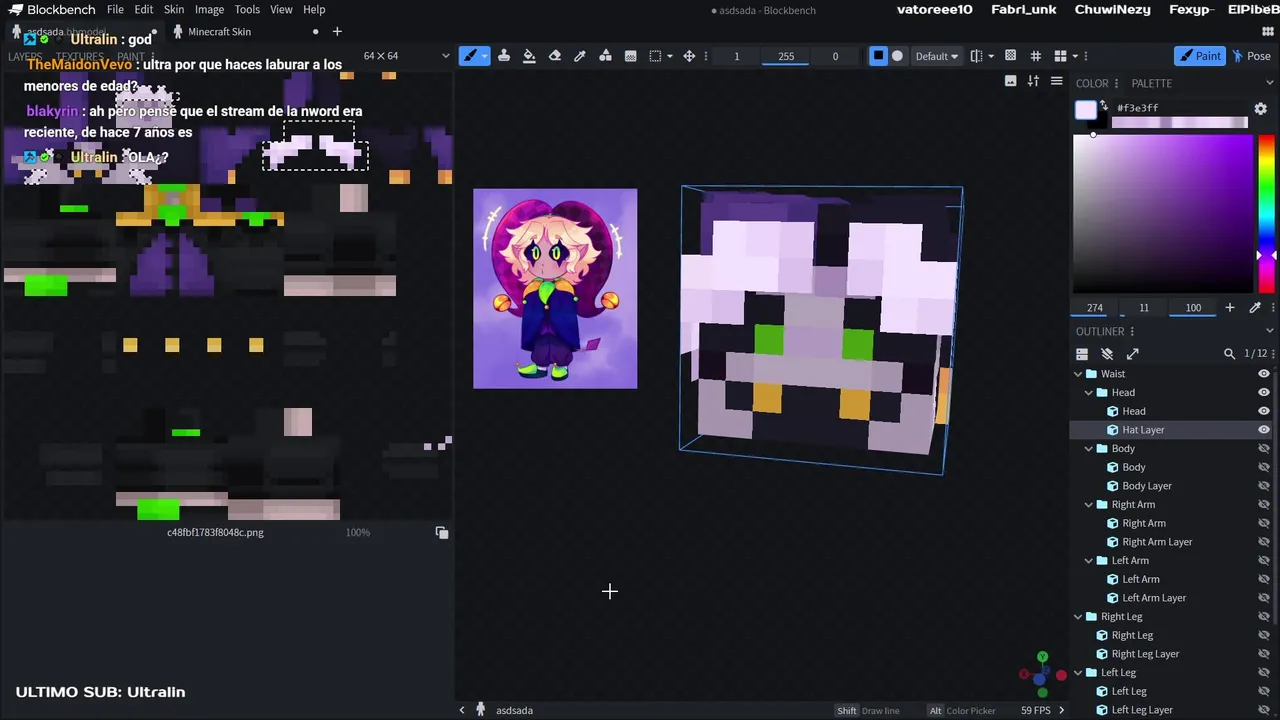Screen dimensions: 1280x720
Task: Collapse the Left Arm group
Action: [x=1089, y=561]
